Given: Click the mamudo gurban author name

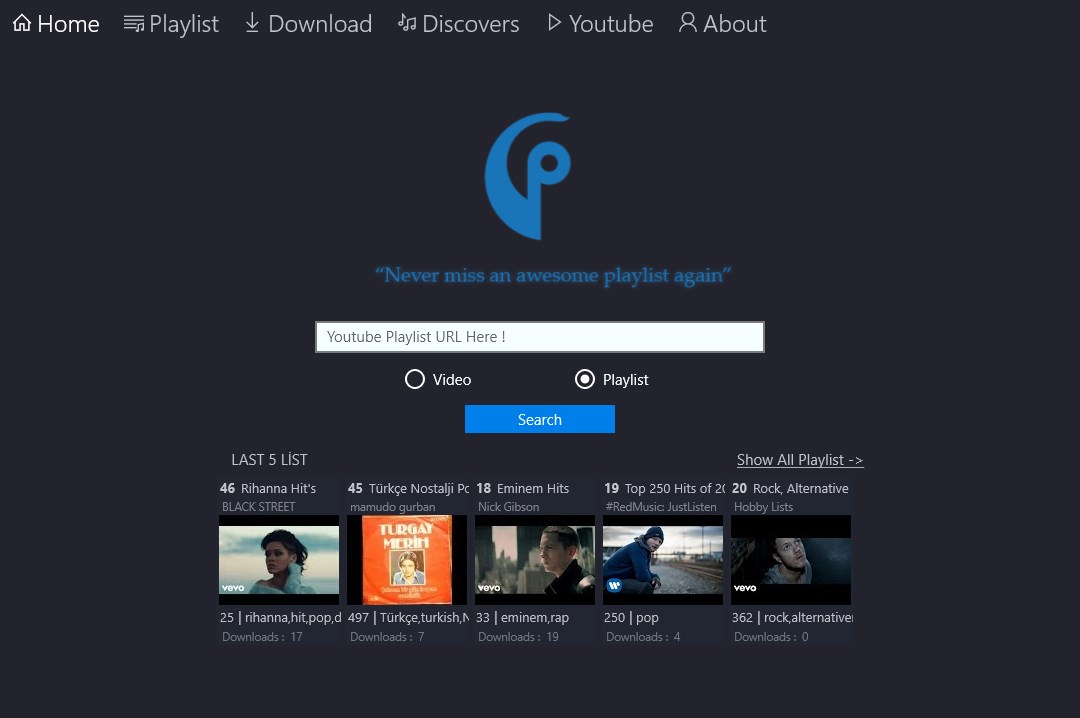Looking at the screenshot, I should pyautogui.click(x=393, y=506).
